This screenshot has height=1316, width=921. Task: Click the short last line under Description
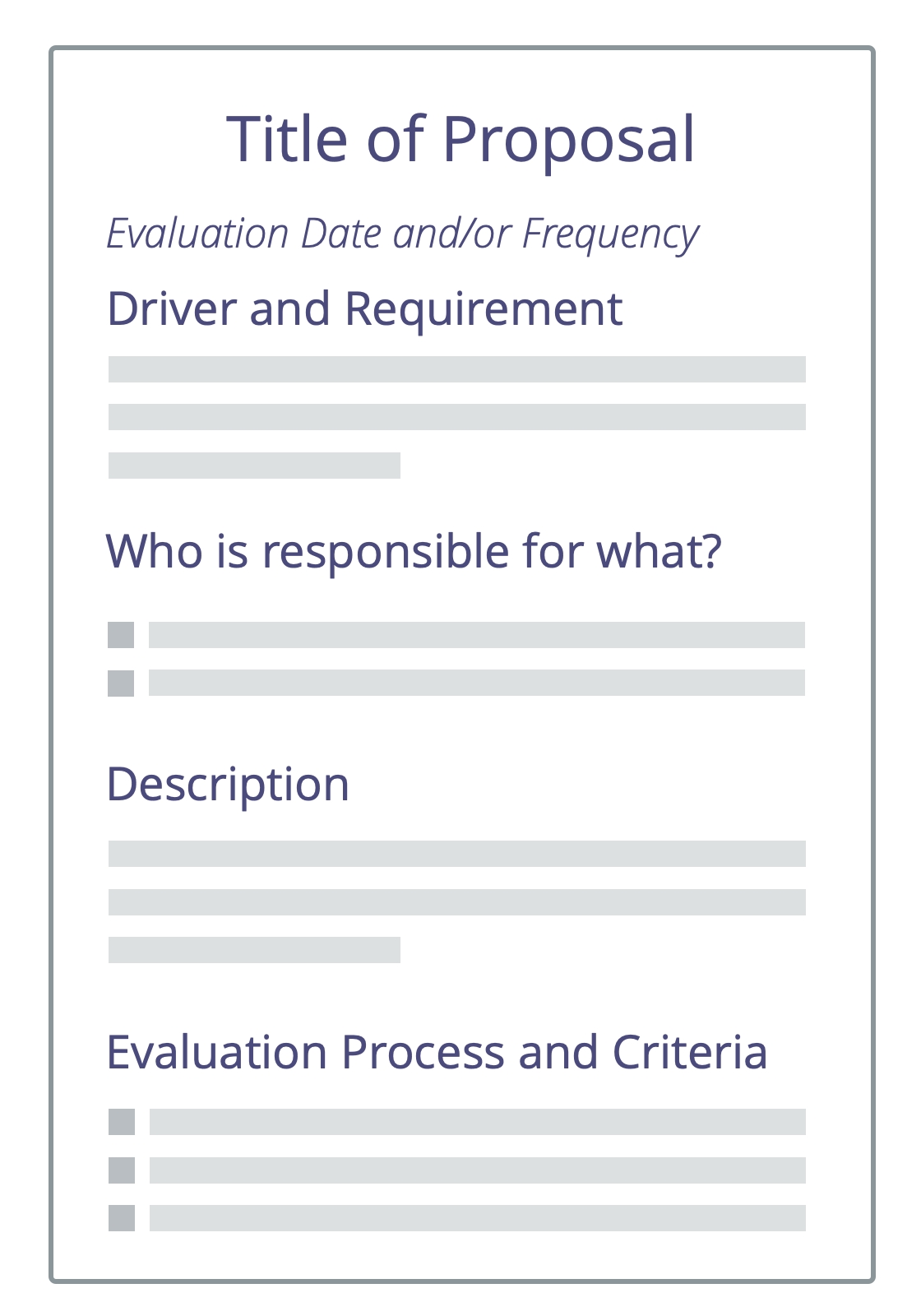[254, 950]
